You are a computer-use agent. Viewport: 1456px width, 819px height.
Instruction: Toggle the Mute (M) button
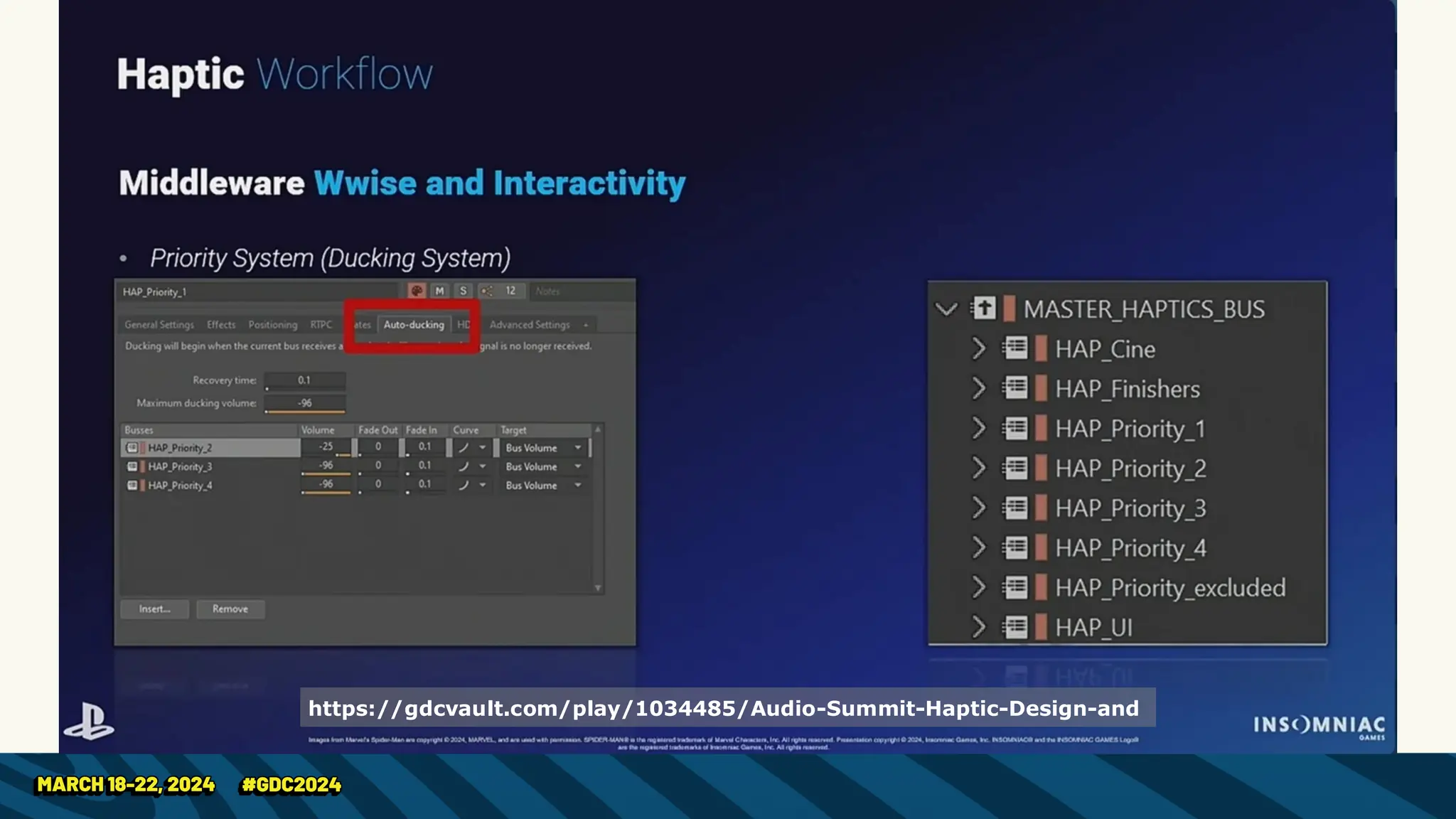439,291
